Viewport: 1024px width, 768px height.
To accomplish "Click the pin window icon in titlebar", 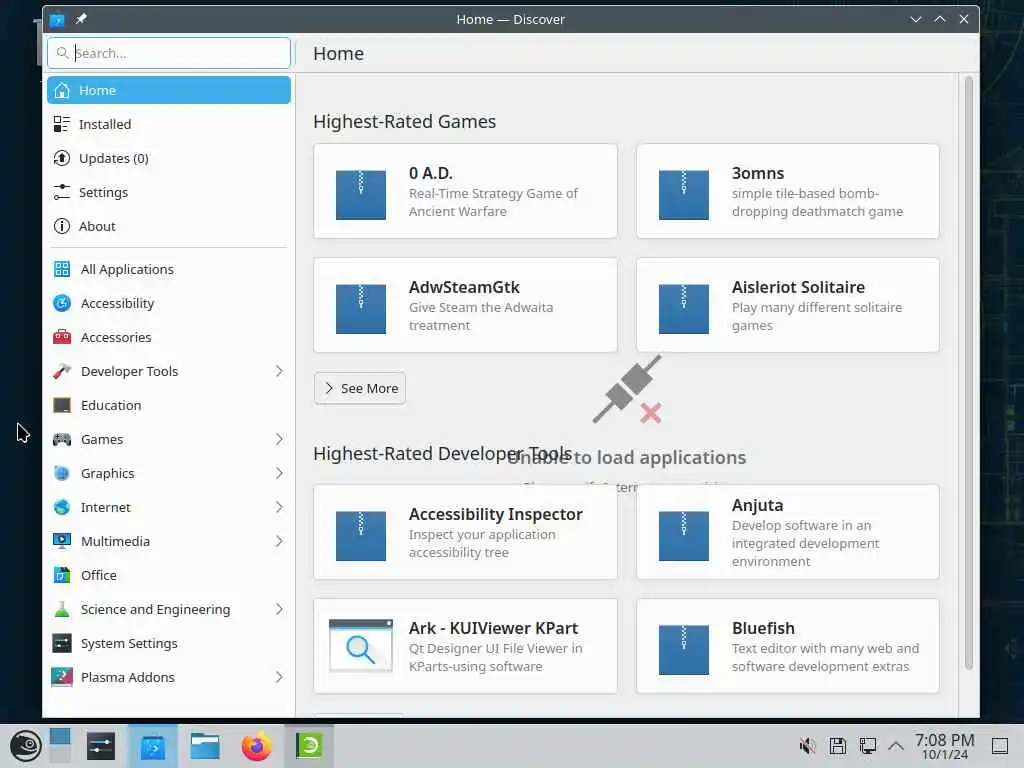I will (81, 19).
